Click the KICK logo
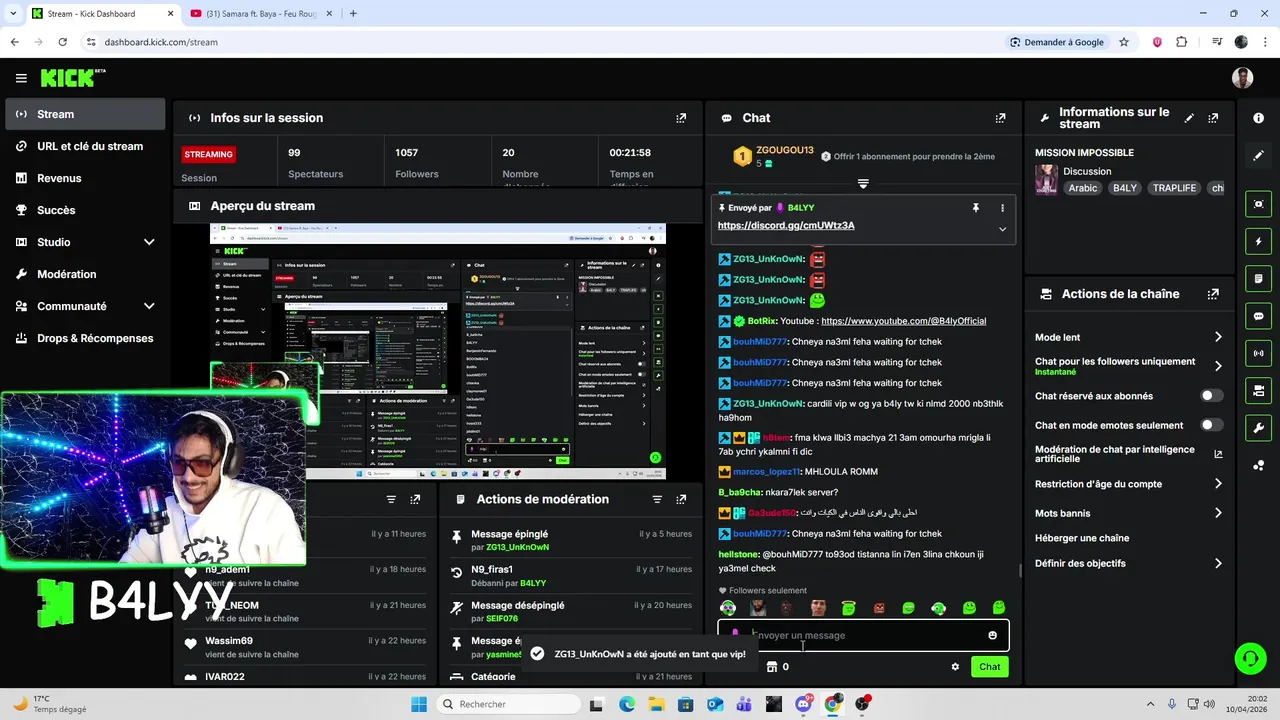This screenshot has height=720, width=1280. click(x=73, y=78)
